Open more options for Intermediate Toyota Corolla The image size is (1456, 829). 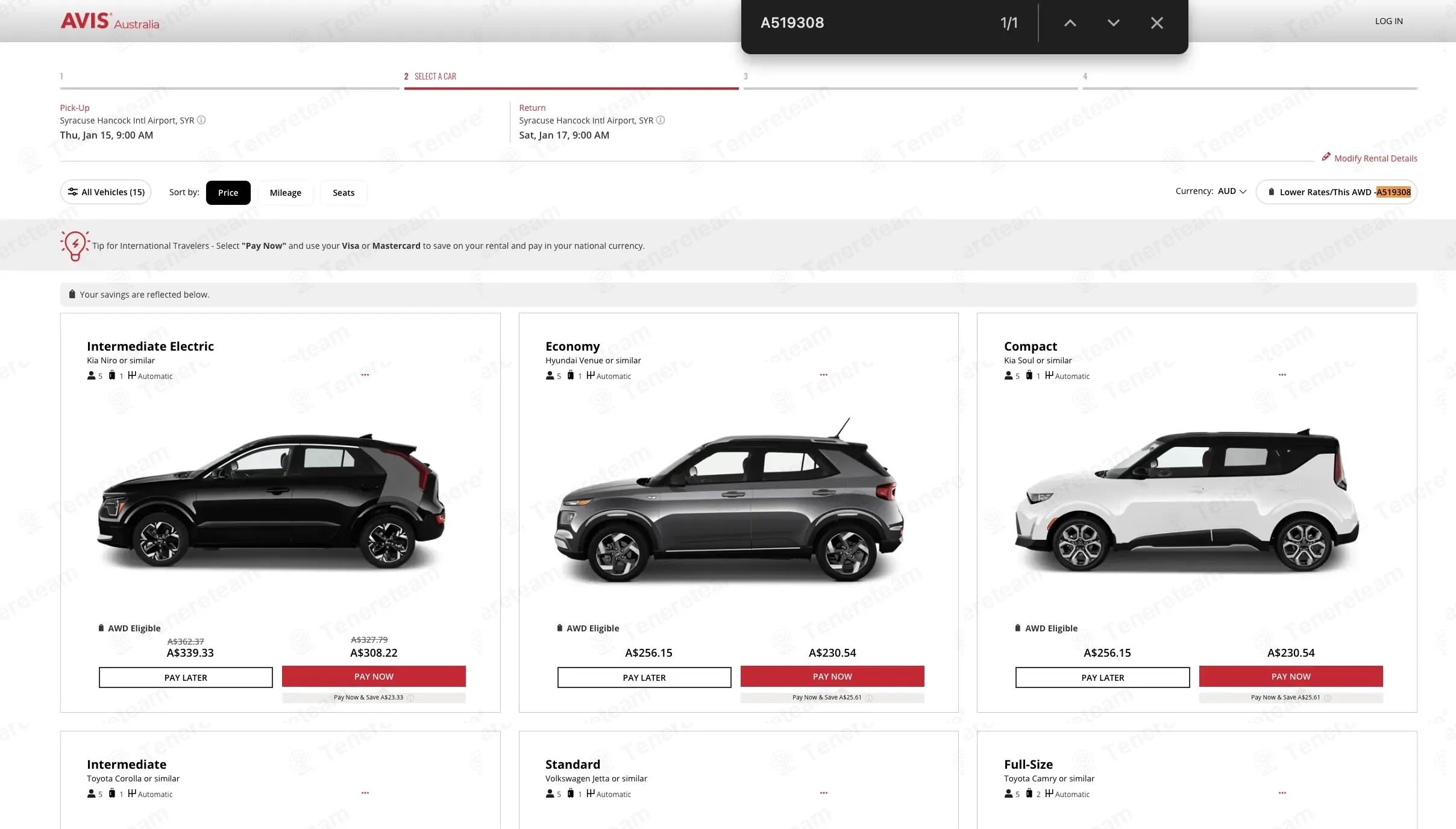point(365,793)
